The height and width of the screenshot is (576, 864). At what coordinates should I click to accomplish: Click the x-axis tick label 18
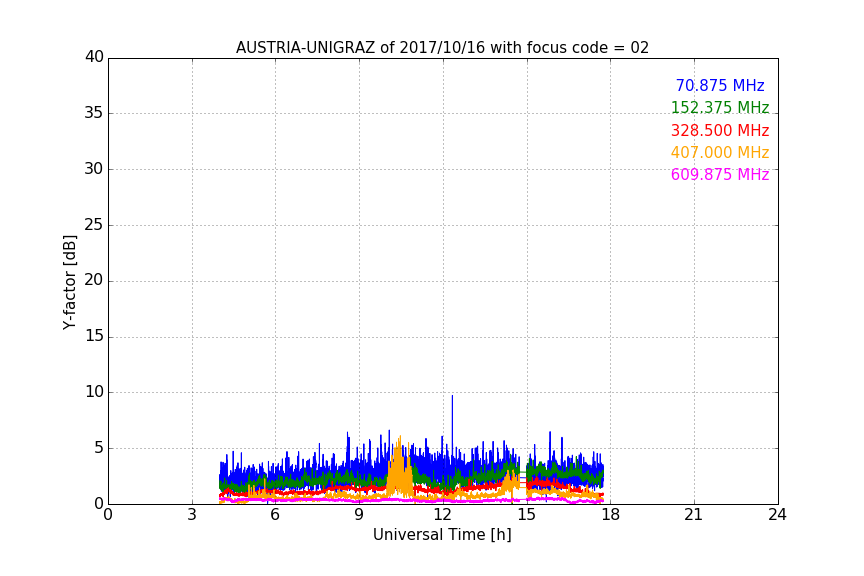pyautogui.click(x=611, y=515)
